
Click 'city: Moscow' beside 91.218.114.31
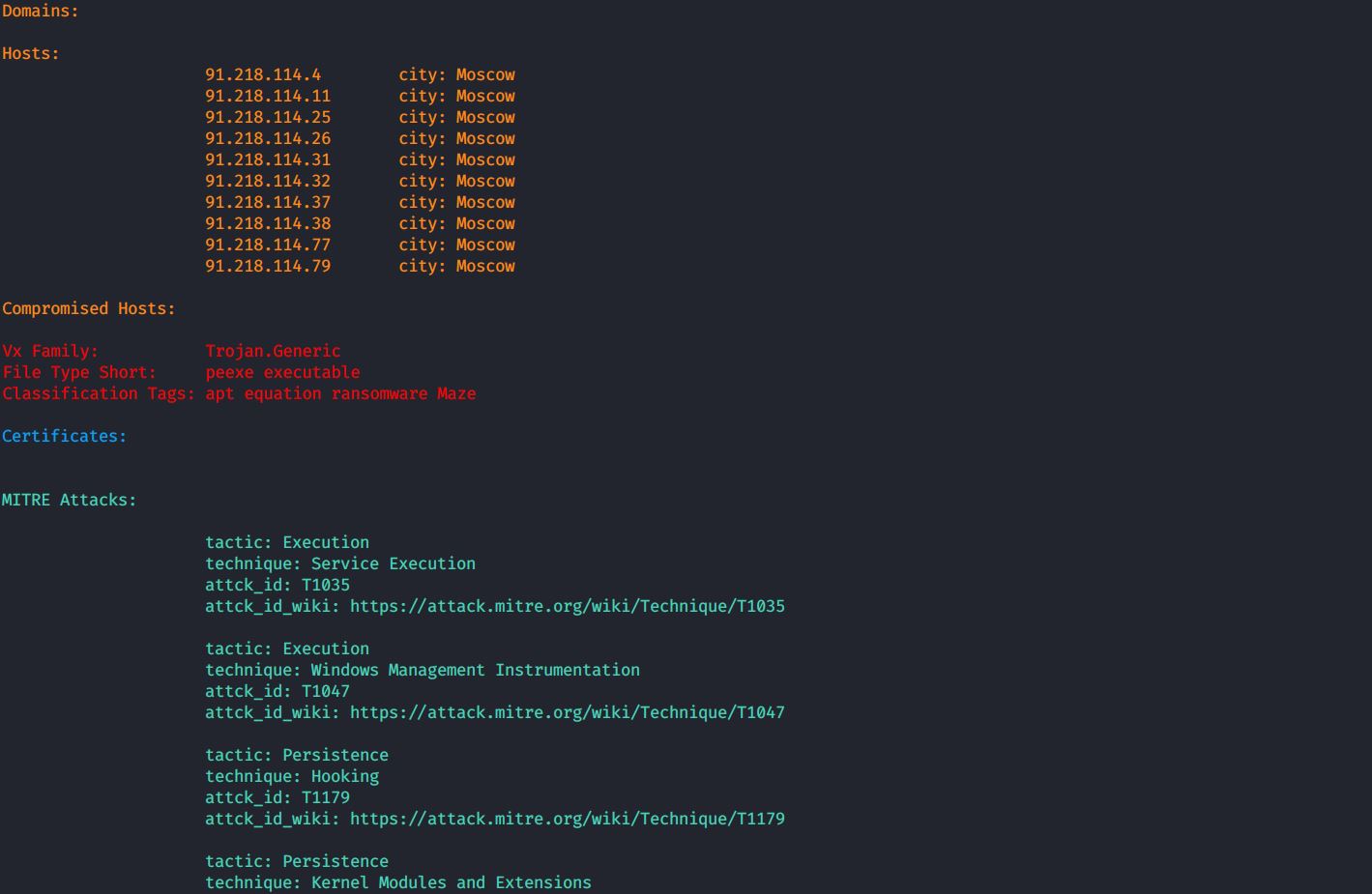coord(456,160)
